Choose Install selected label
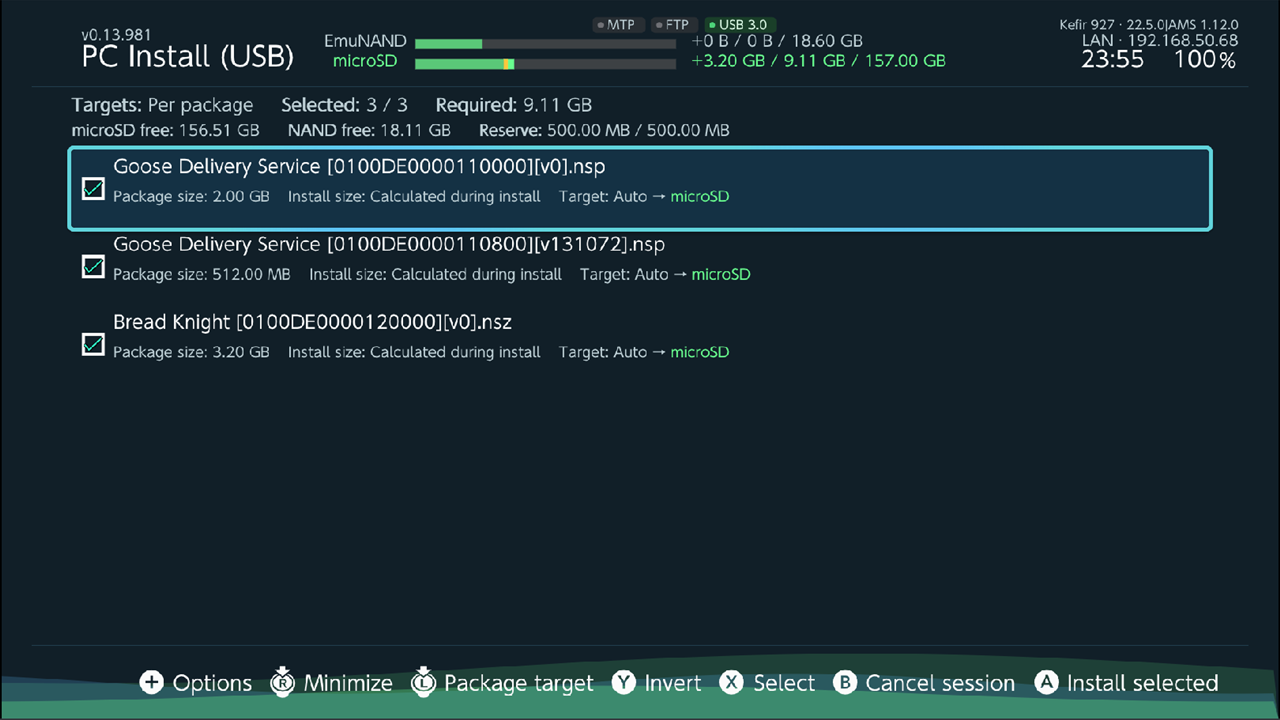1280x720 pixels. tap(1142, 683)
